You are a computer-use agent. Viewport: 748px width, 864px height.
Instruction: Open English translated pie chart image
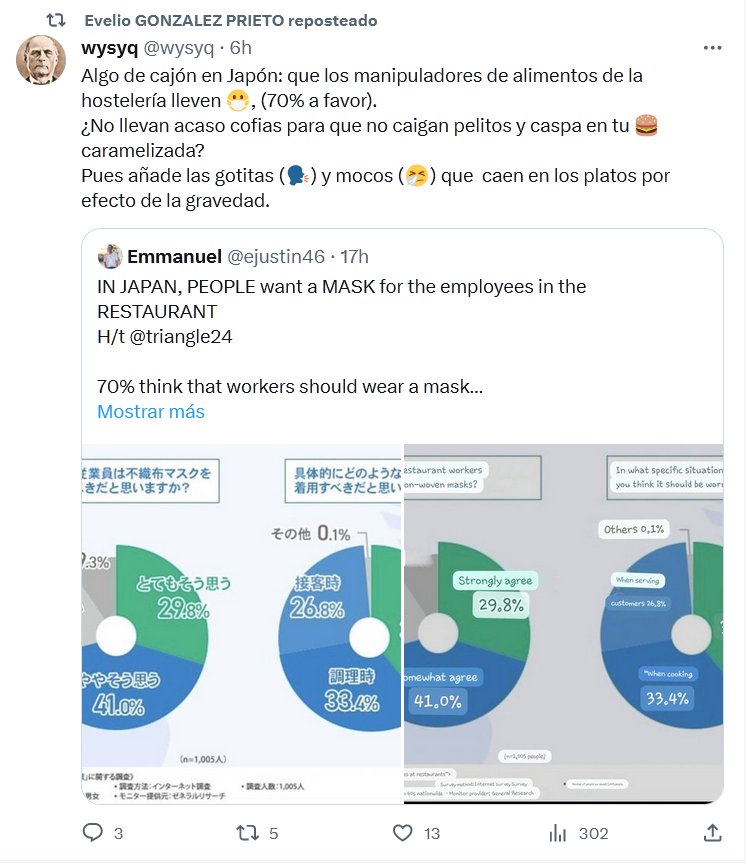tap(563, 622)
